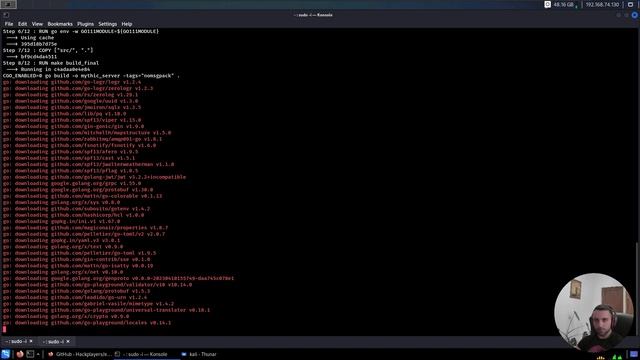Open the Settings menu
640x360 pixels.
click(107, 24)
